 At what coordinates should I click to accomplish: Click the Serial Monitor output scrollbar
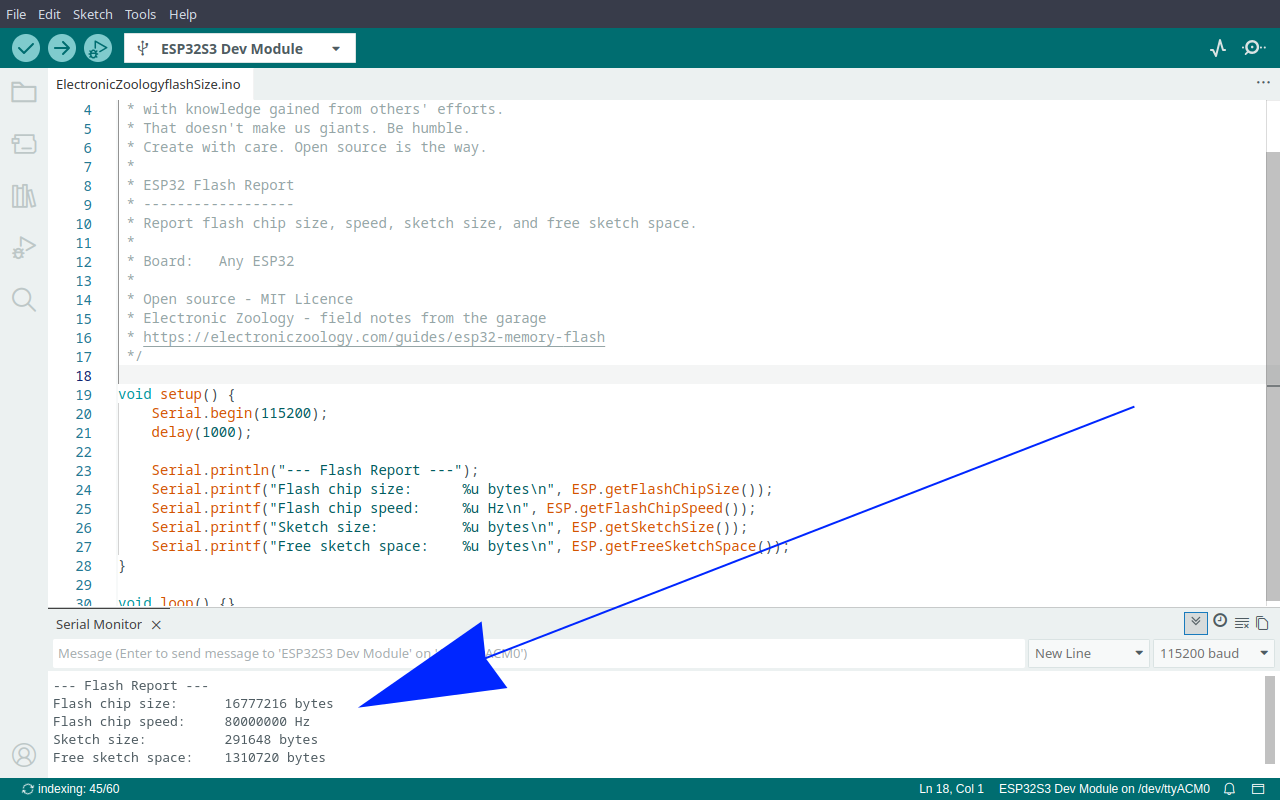tap(1270, 718)
